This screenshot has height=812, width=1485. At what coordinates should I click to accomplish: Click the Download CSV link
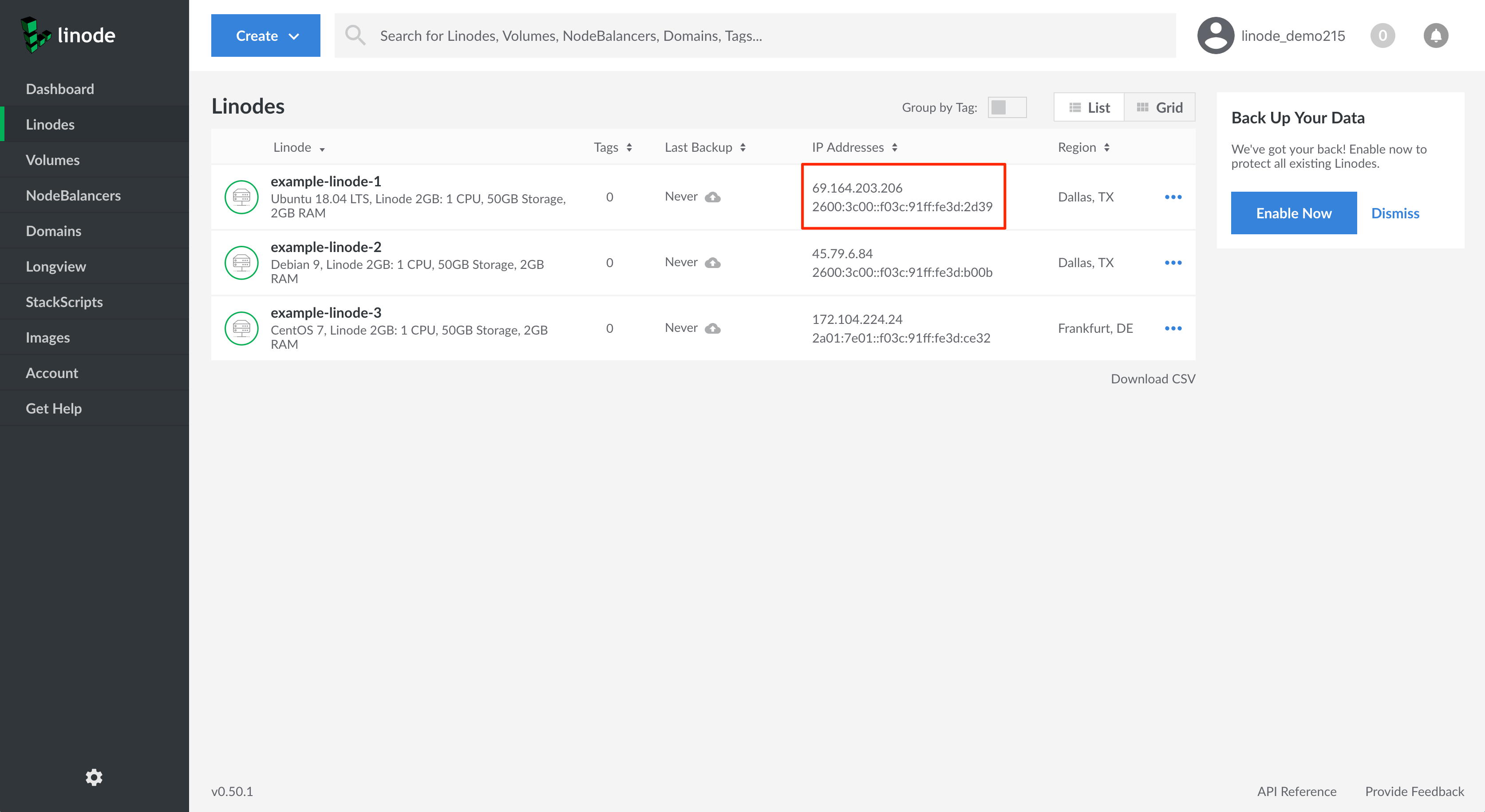click(1153, 378)
